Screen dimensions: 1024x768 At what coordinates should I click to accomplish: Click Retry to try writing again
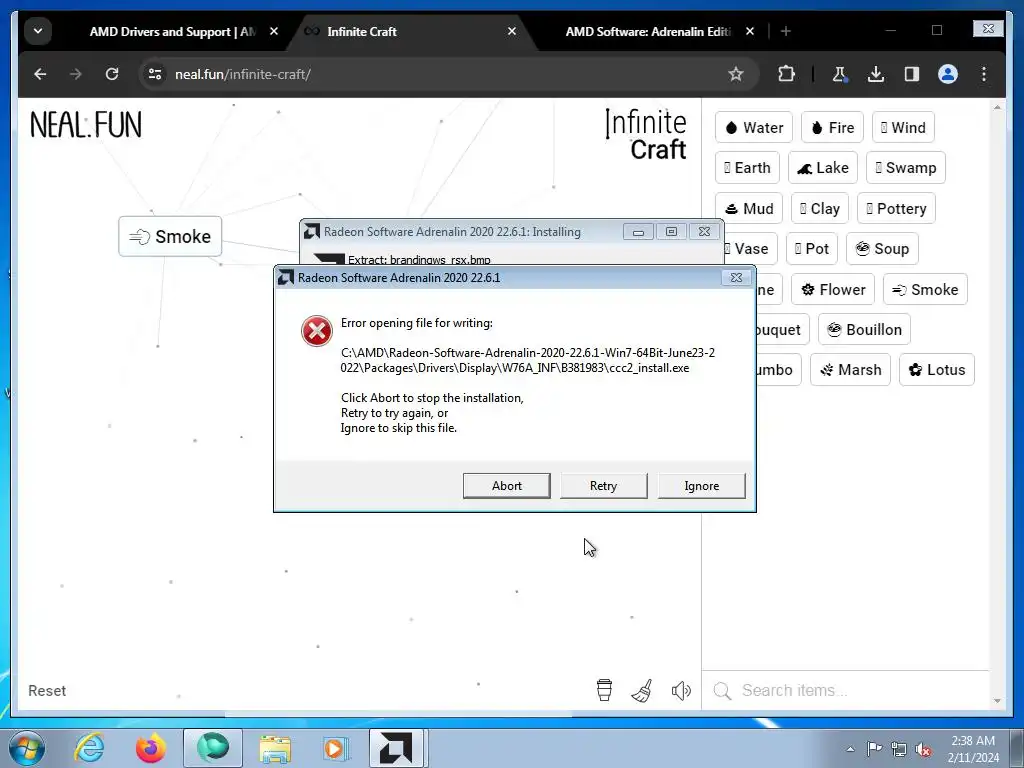pos(603,486)
